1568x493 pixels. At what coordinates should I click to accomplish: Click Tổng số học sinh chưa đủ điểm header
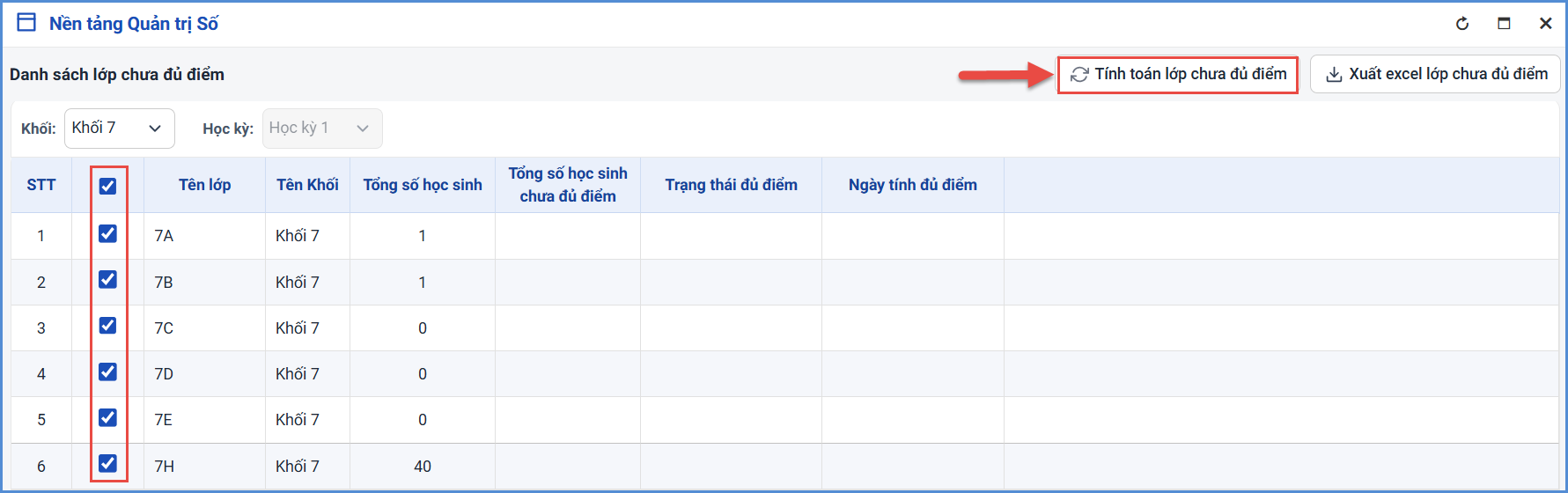[568, 185]
